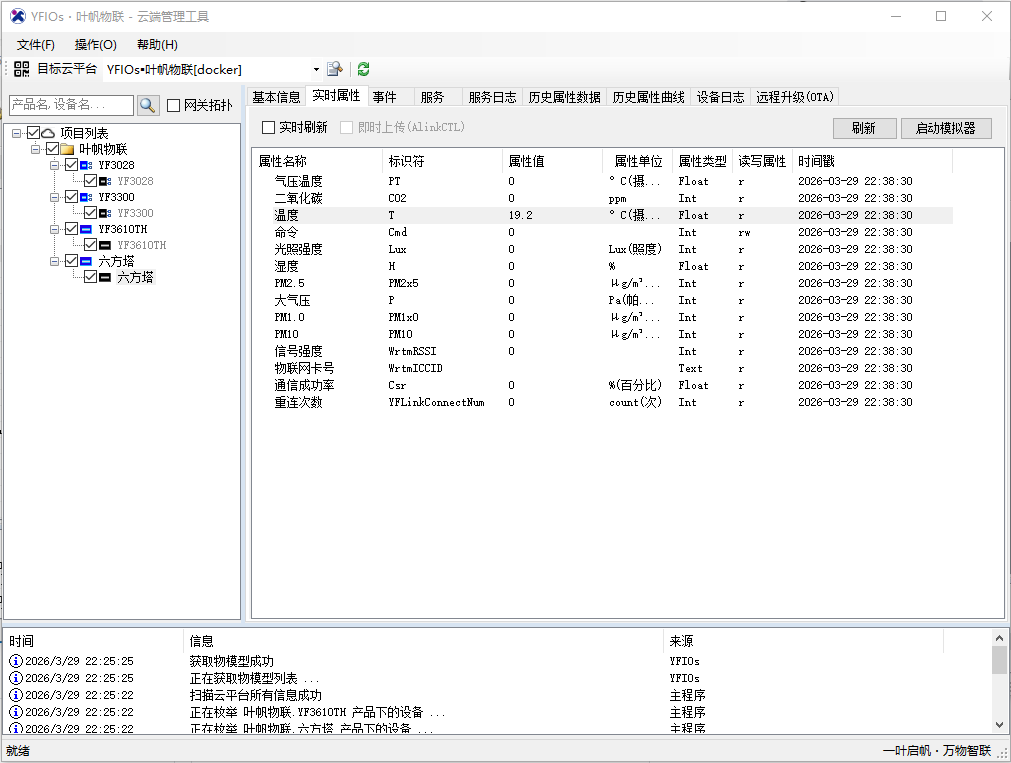Click the magnifier search icon beside product name field

click(x=147, y=105)
